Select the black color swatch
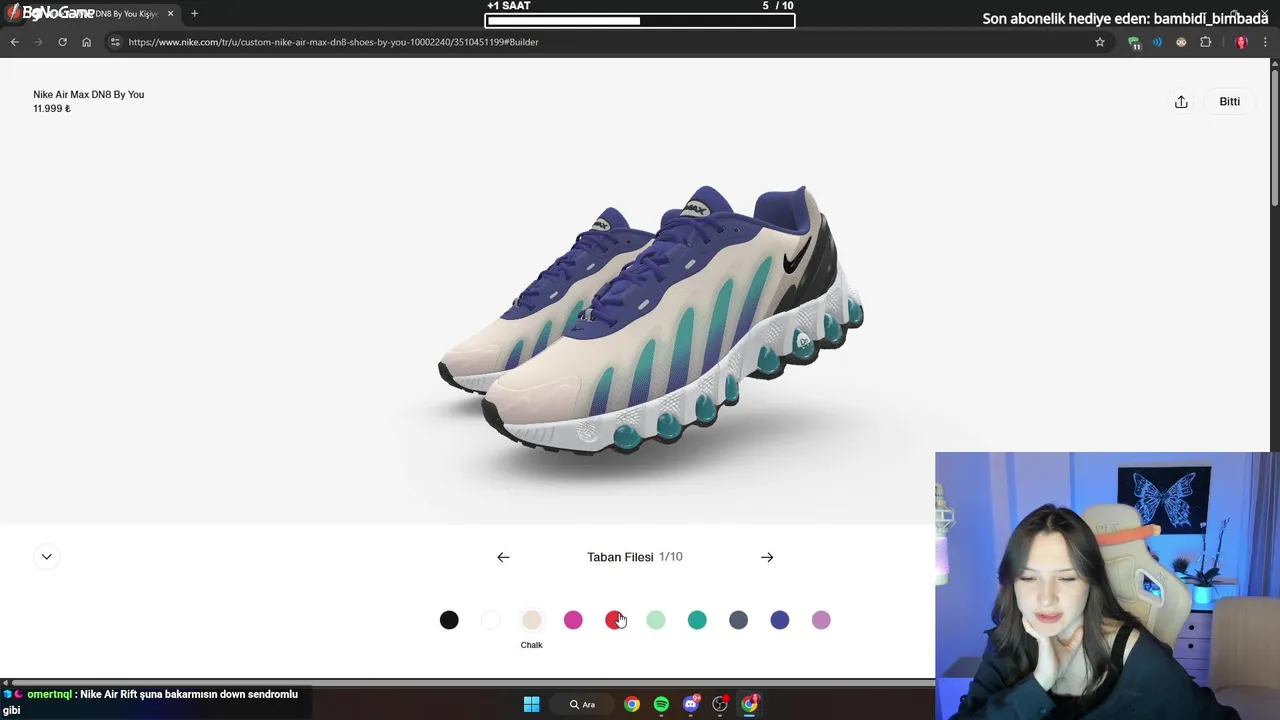 pos(449,620)
